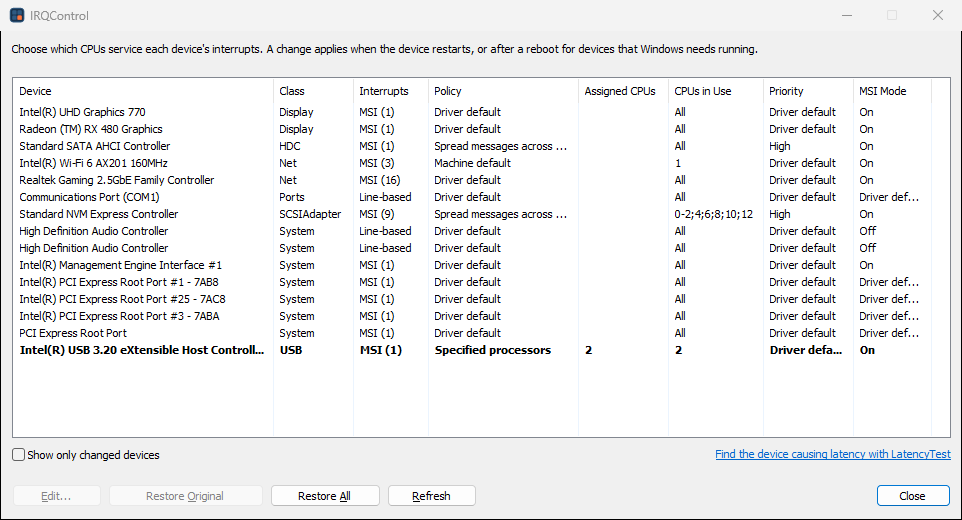Sort by the Priority column header
The image size is (962, 520).
coord(808,91)
